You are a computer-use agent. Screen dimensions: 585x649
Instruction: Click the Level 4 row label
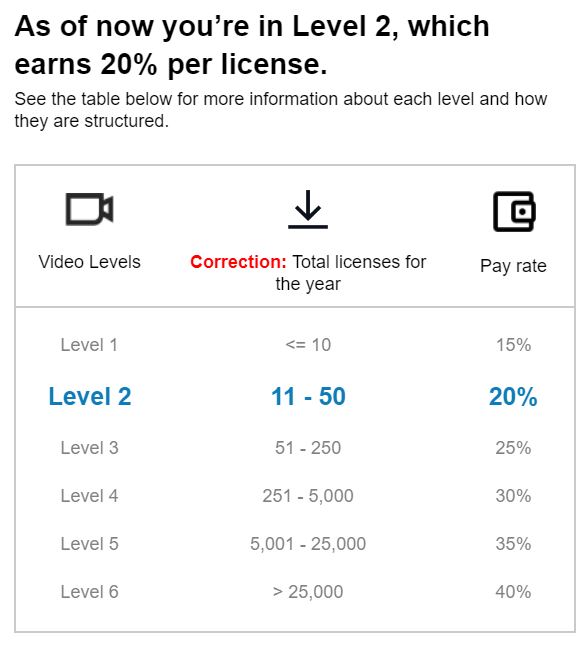coord(89,496)
